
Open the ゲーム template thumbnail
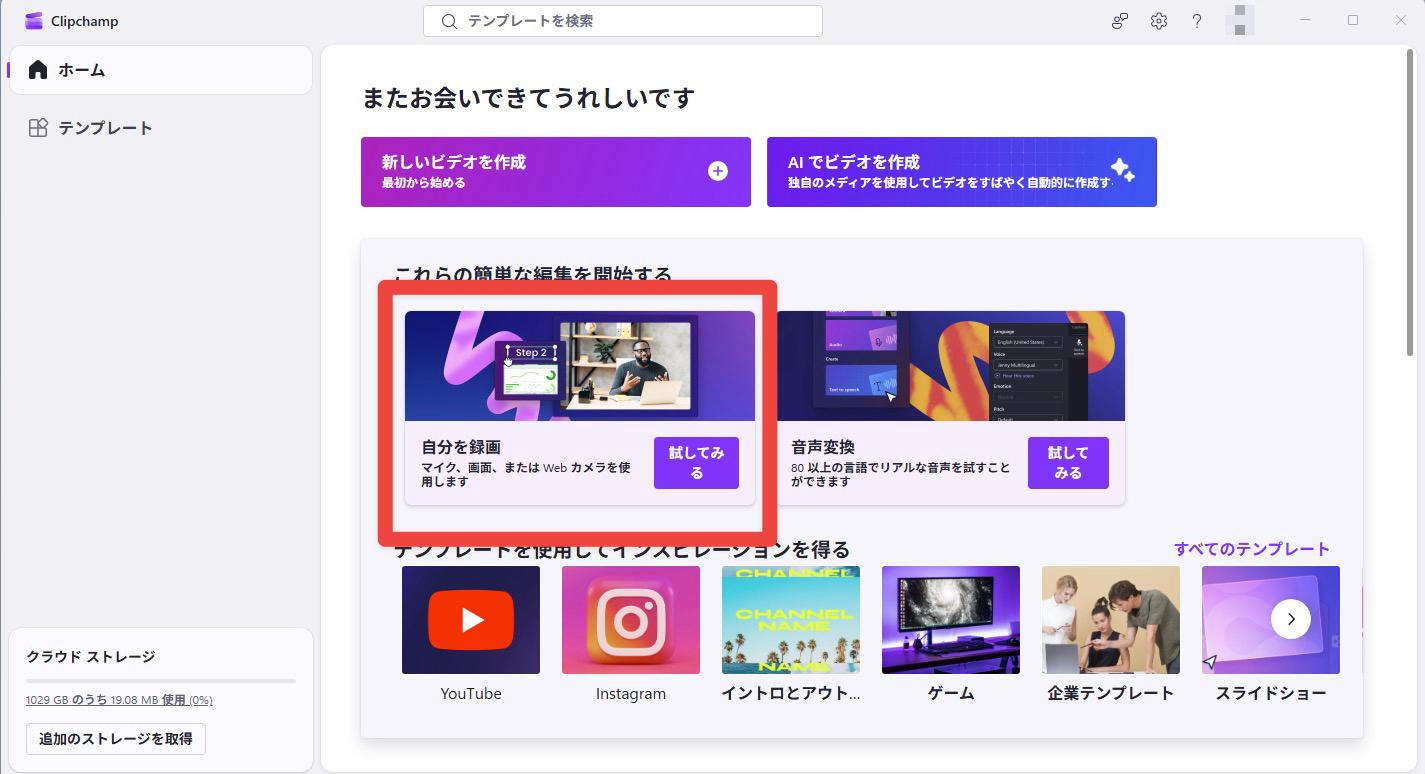951,620
